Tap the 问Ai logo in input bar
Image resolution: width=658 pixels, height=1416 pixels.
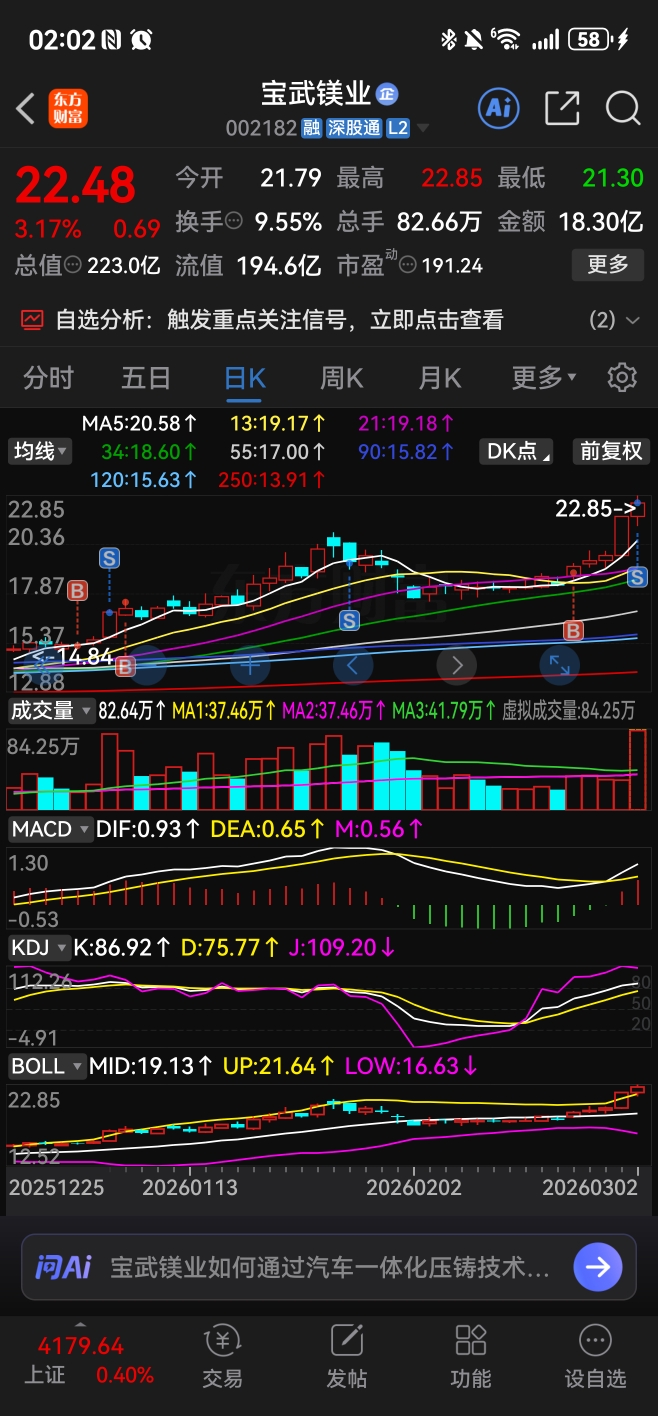[63, 1268]
